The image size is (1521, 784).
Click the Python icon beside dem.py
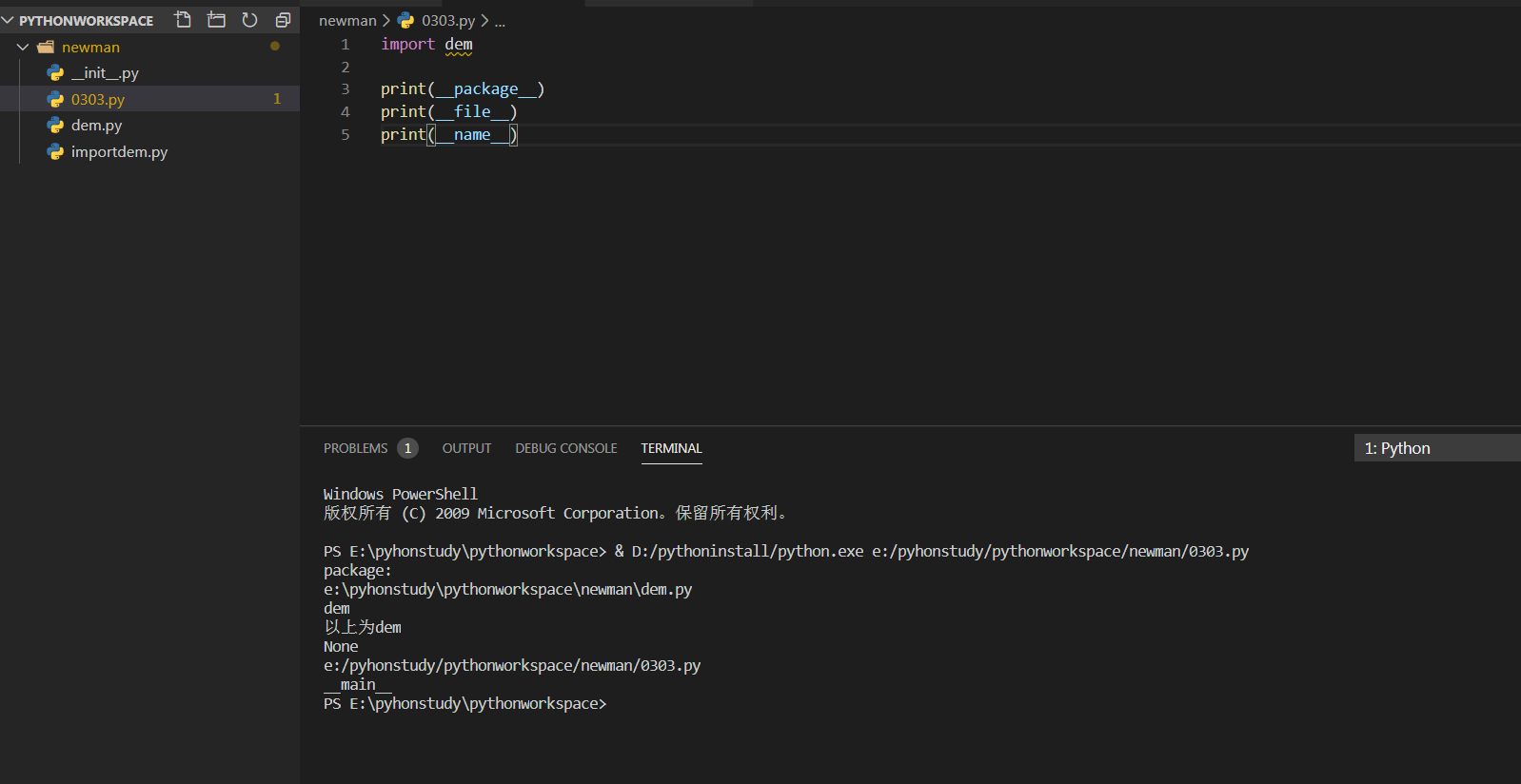coord(55,126)
